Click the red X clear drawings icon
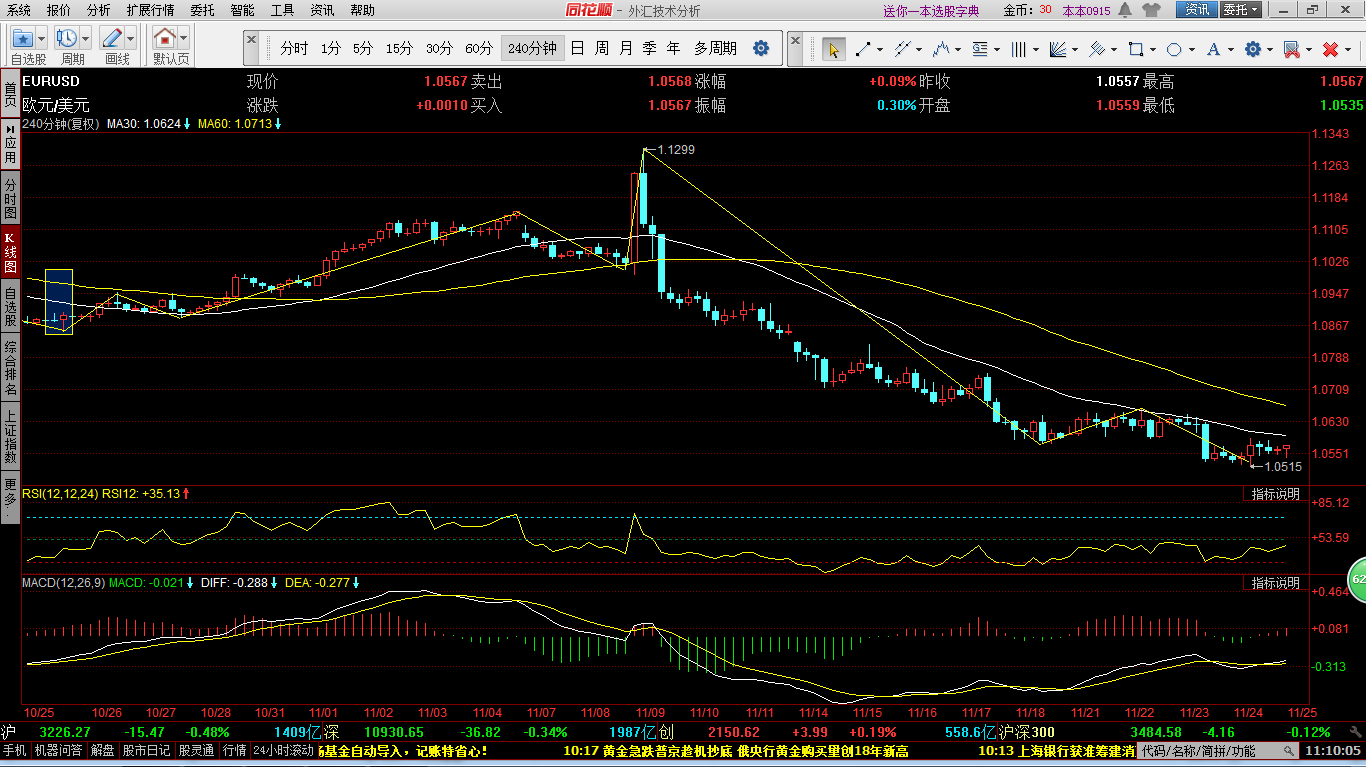Image resolution: width=1366 pixels, height=767 pixels. point(1330,49)
